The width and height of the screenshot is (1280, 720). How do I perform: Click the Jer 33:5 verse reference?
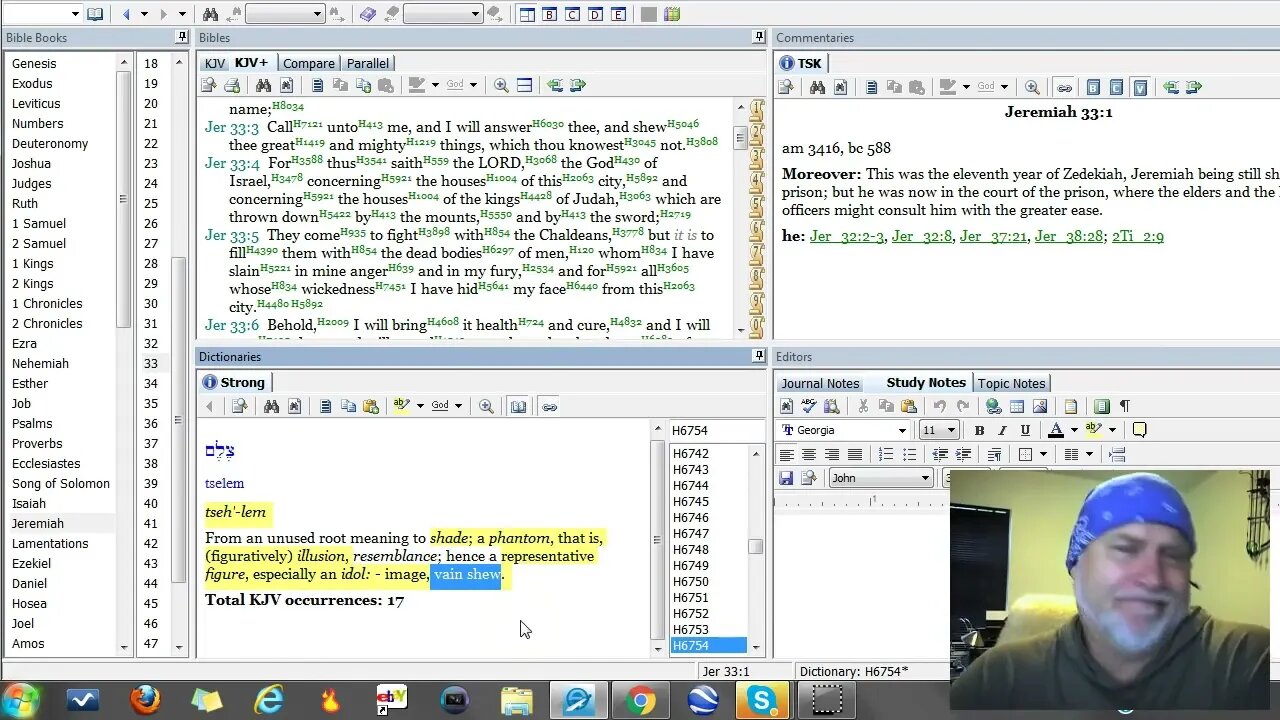(232, 235)
